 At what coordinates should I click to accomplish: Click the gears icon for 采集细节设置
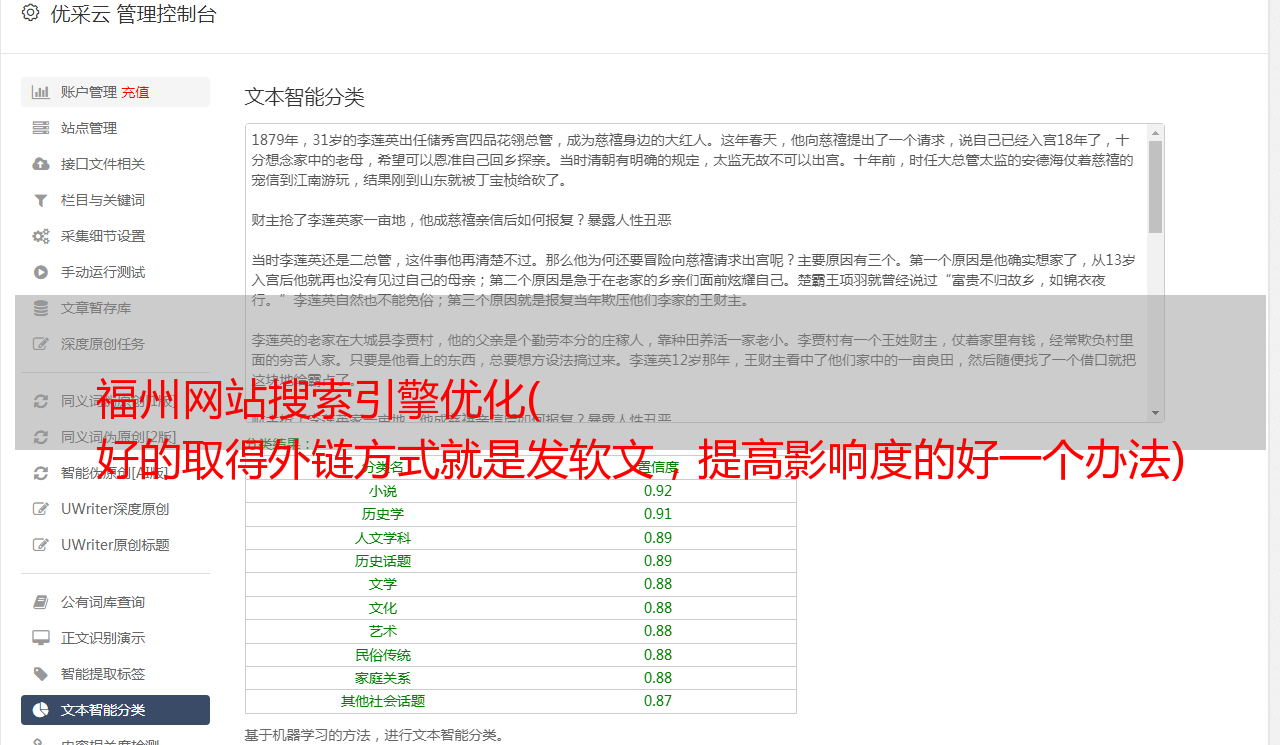(41, 236)
